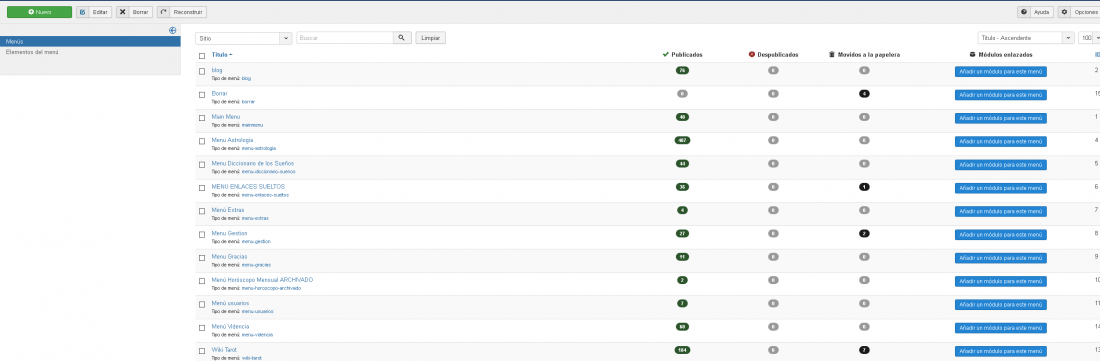The image size is (1100, 361).
Task: Add a module for Menu Astrología
Action: [x=1000, y=142]
